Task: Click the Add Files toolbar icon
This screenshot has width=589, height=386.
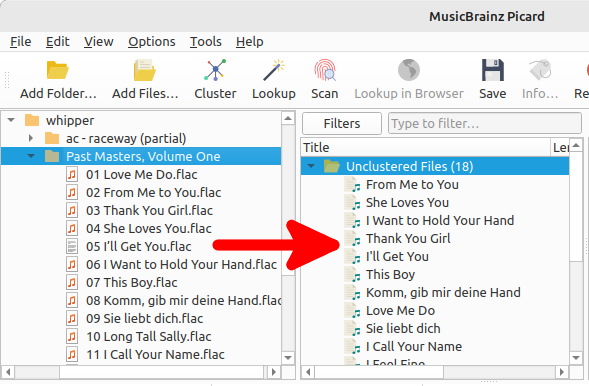Action: [x=145, y=70]
